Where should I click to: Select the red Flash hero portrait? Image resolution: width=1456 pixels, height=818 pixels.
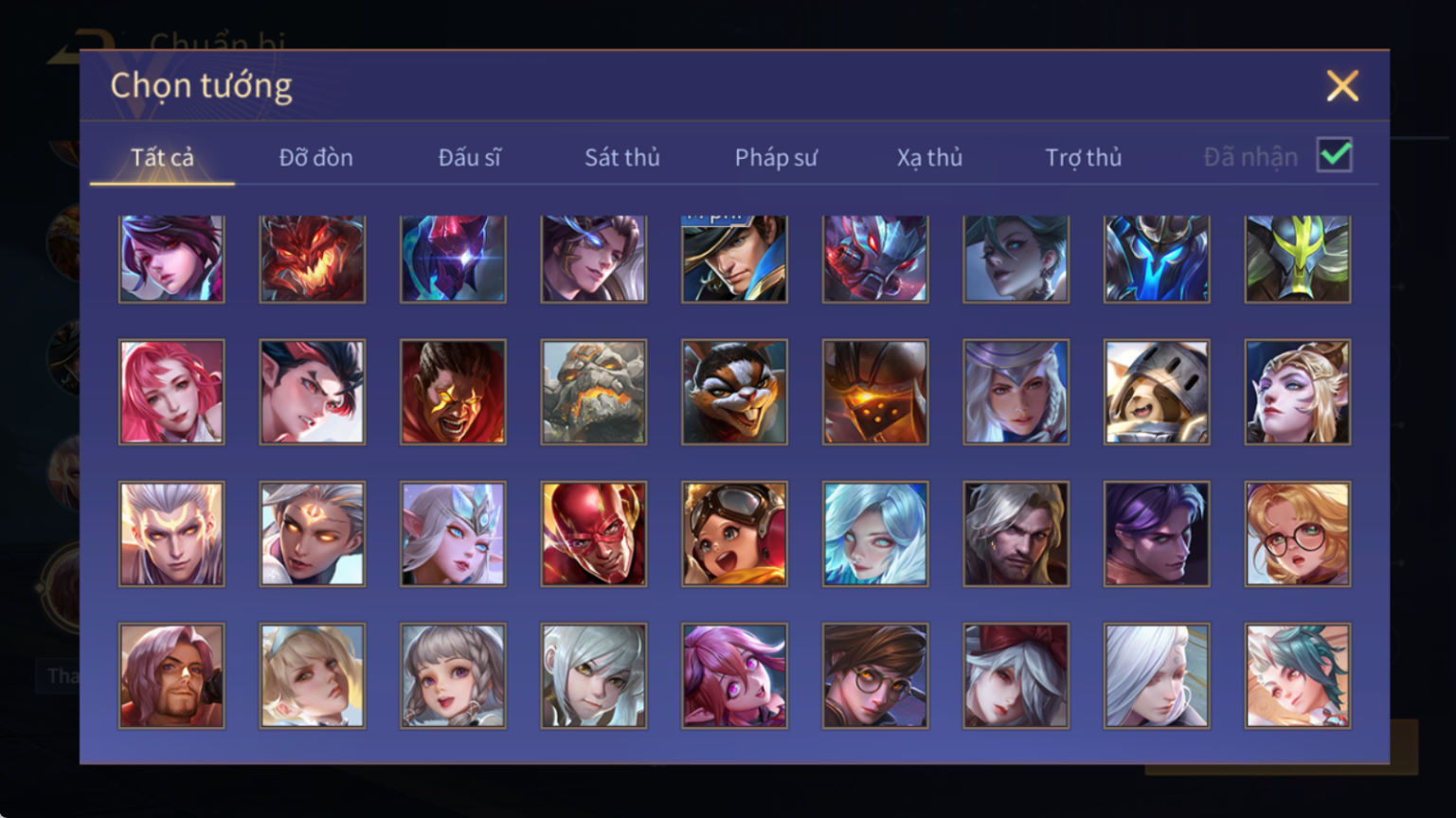(594, 534)
